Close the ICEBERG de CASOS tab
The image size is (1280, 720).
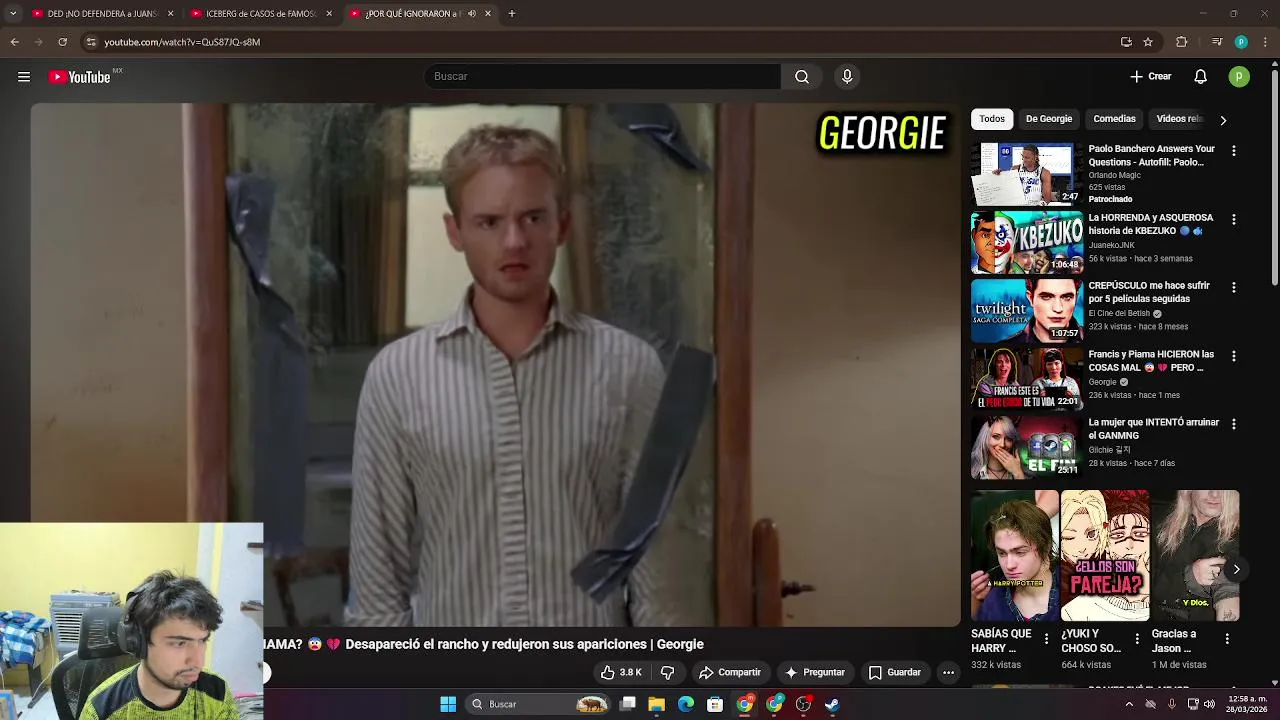pos(329,14)
